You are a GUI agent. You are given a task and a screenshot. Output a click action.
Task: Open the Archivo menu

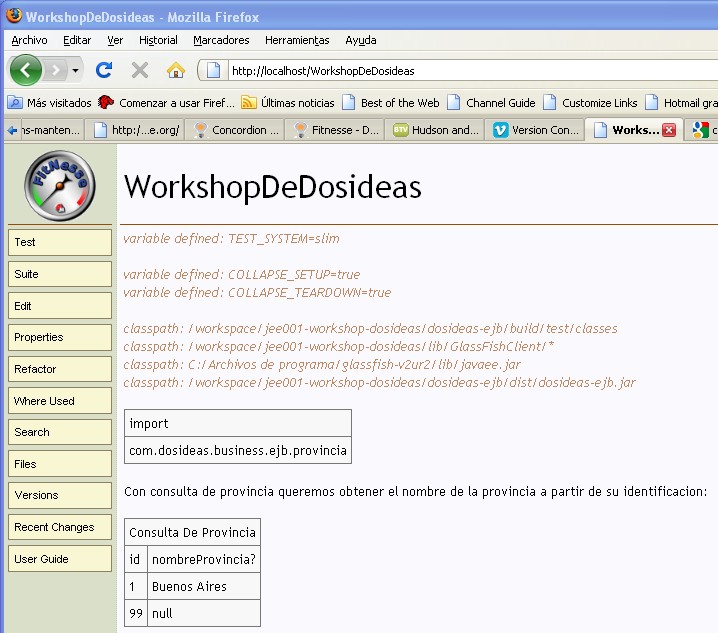click(x=29, y=40)
